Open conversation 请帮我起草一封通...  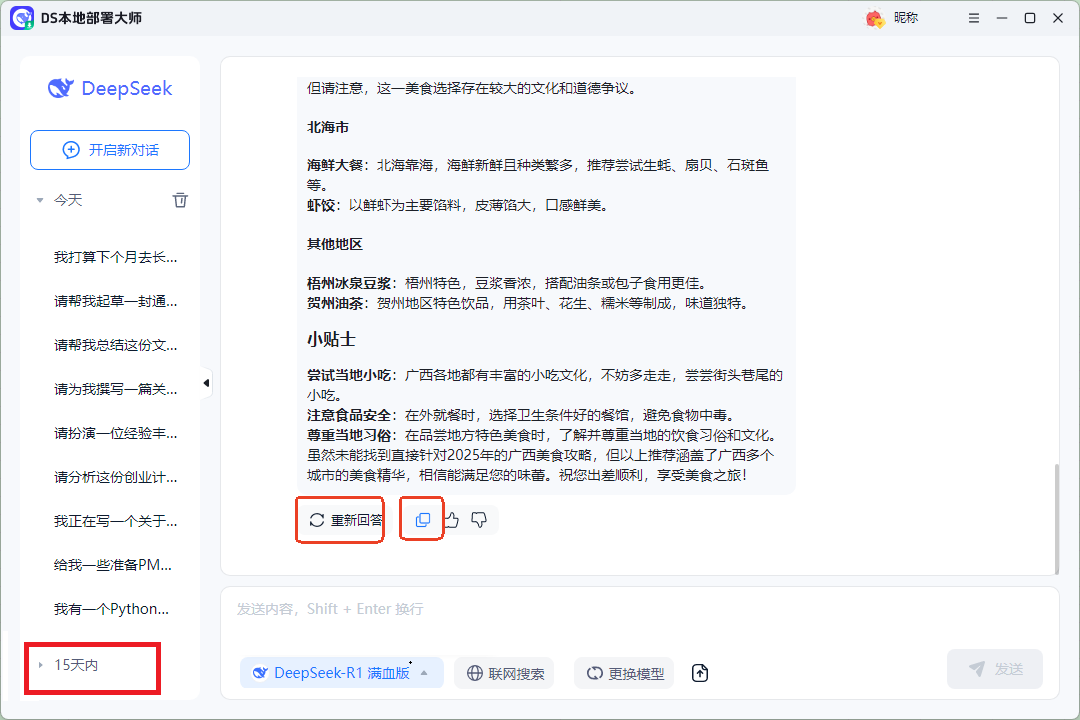116,301
